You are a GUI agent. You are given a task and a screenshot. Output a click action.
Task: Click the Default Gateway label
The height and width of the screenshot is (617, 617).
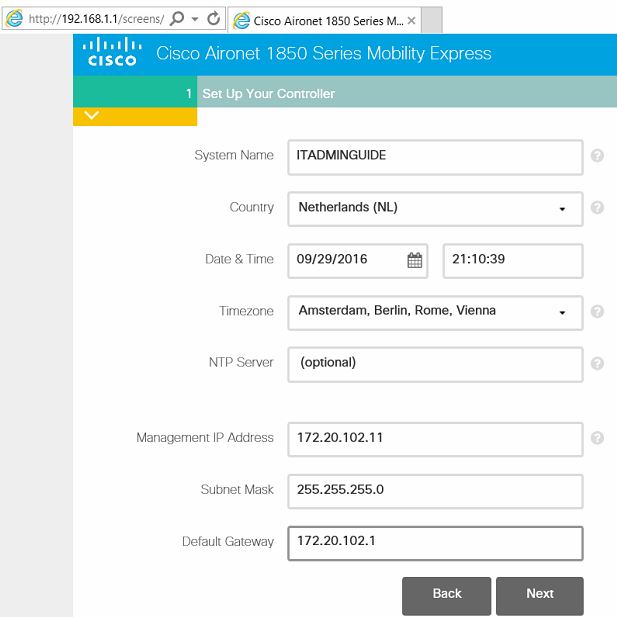tap(227, 541)
